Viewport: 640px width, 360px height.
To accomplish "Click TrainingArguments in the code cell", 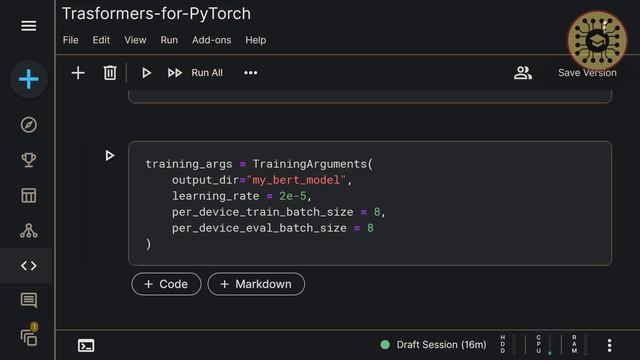I will (310, 164).
